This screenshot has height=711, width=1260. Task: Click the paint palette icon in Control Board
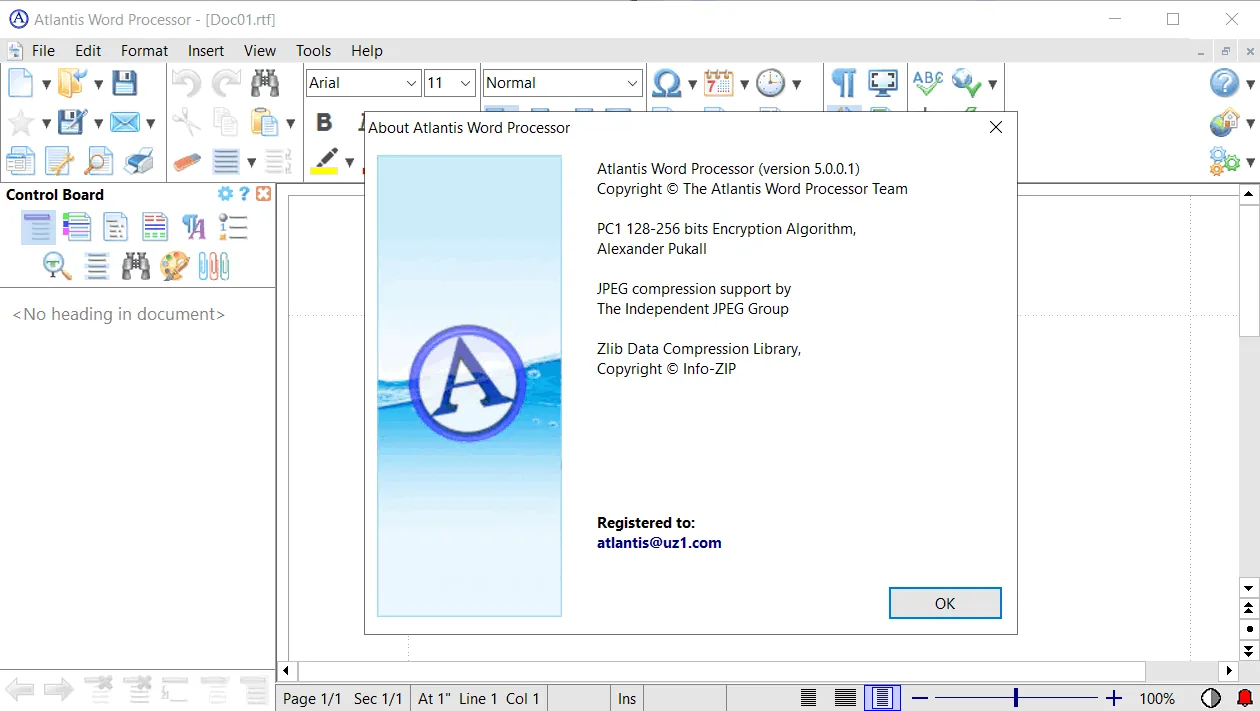pyautogui.click(x=175, y=265)
